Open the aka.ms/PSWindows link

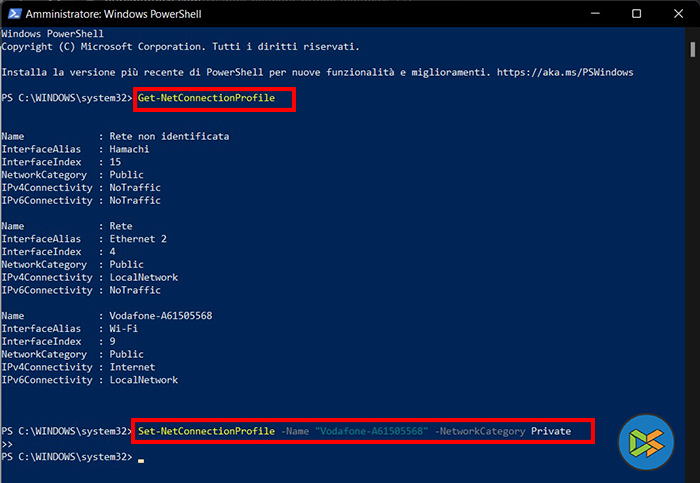[569, 72]
